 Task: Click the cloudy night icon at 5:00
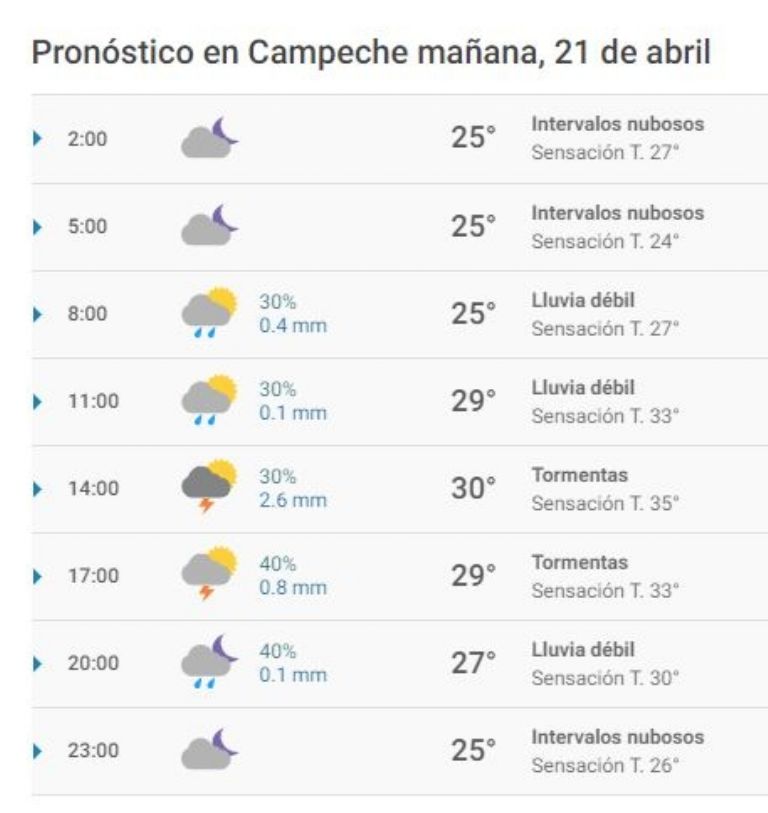point(210,226)
